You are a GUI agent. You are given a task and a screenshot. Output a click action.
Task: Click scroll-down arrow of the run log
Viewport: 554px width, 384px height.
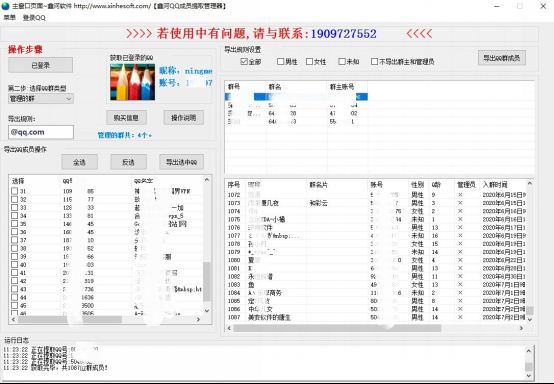(x=529, y=376)
